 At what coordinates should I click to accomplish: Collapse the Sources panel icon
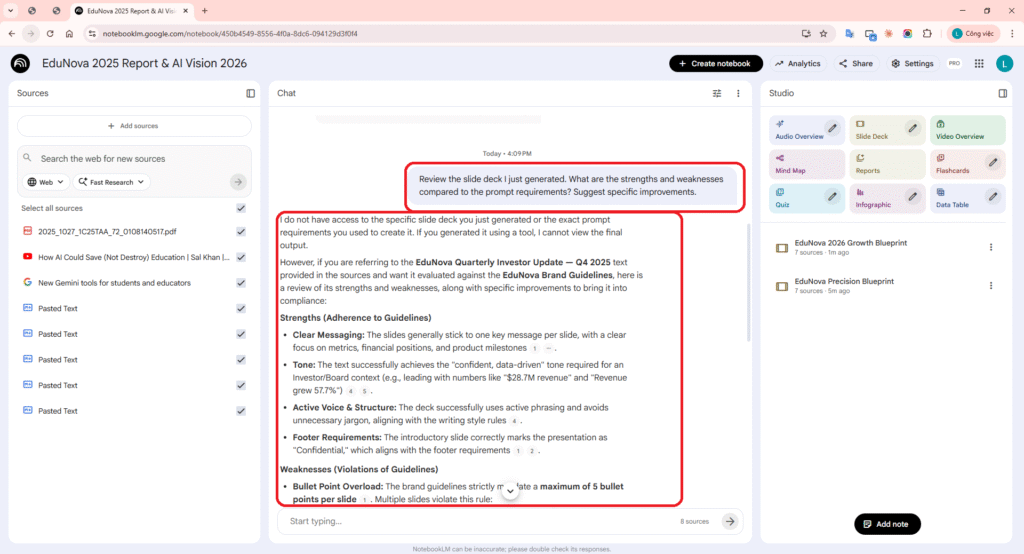click(251, 93)
